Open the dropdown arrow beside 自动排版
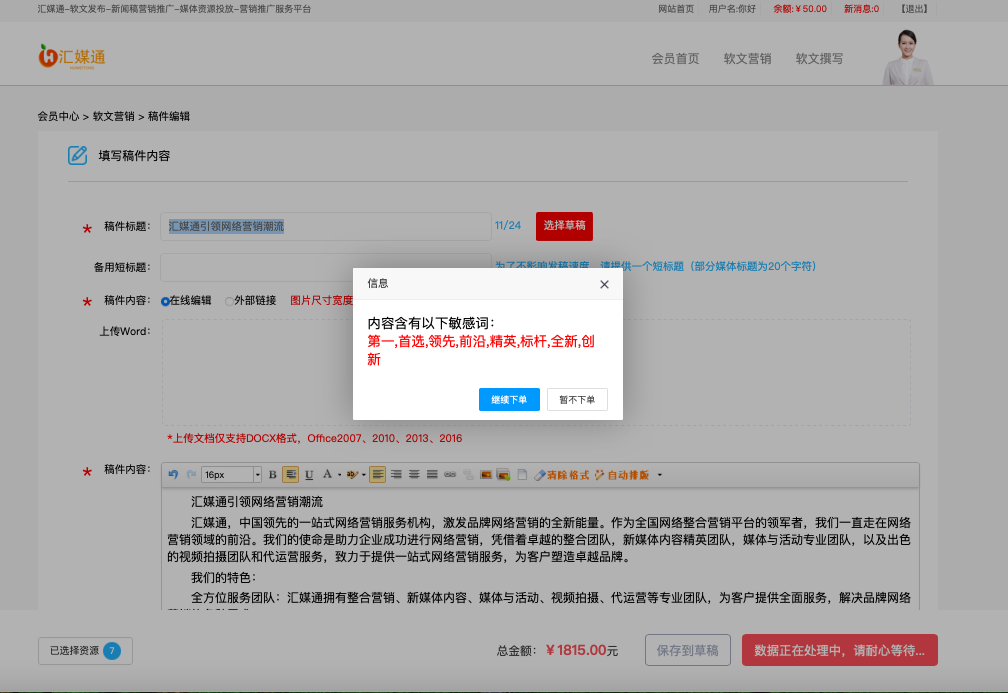The image size is (1008, 693). pyautogui.click(x=660, y=475)
